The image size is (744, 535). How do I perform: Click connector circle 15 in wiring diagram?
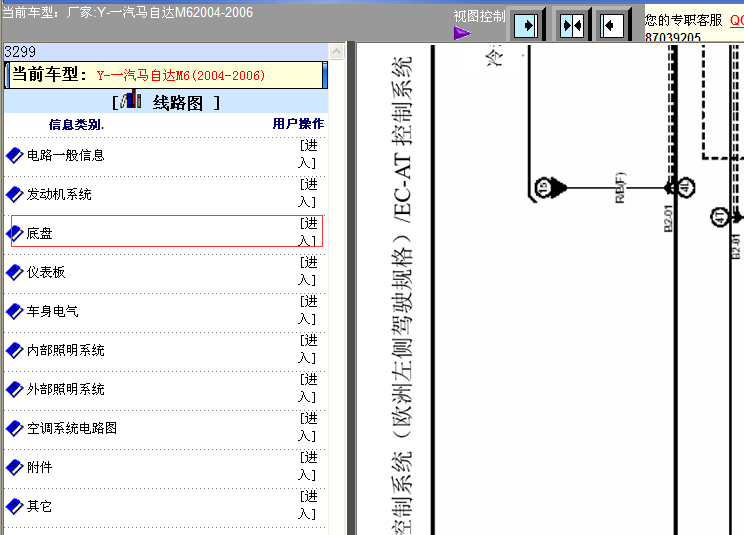pyautogui.click(x=544, y=188)
